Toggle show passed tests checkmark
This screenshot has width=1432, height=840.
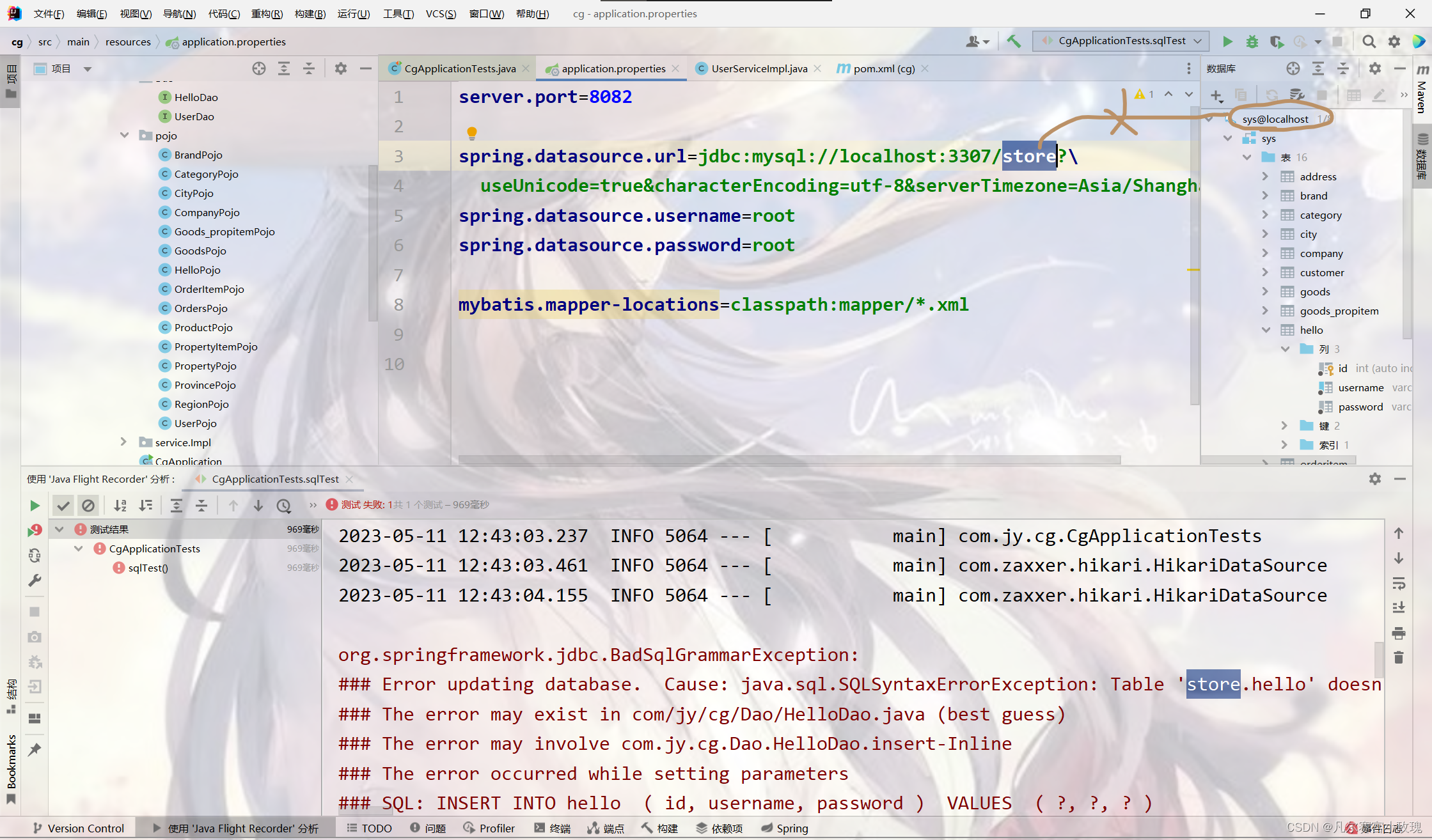(63, 506)
